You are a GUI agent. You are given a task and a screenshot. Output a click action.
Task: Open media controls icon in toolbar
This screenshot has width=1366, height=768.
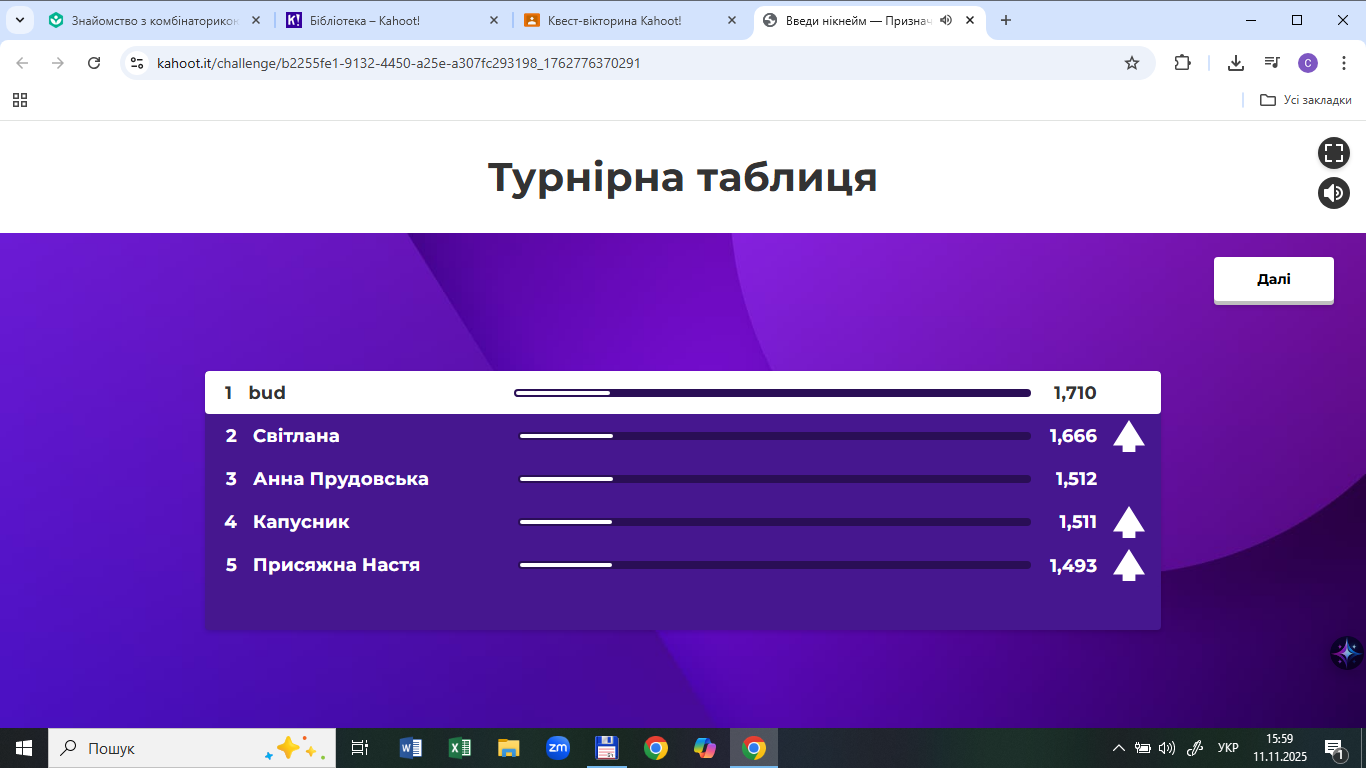click(1271, 63)
